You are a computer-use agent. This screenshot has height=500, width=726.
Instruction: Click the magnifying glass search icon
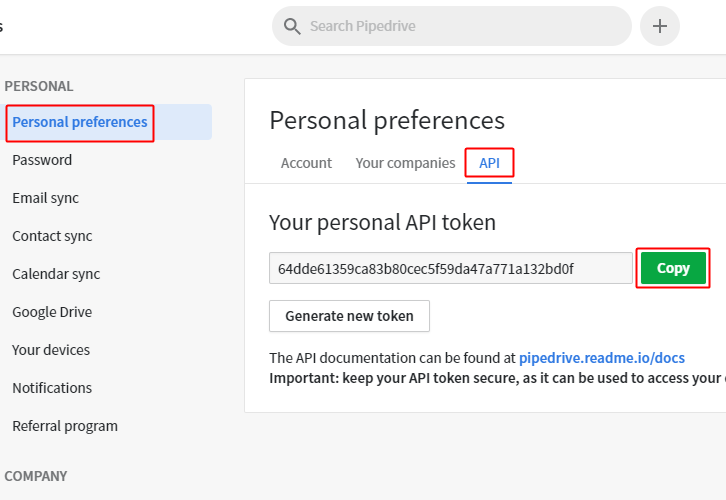[x=292, y=26]
